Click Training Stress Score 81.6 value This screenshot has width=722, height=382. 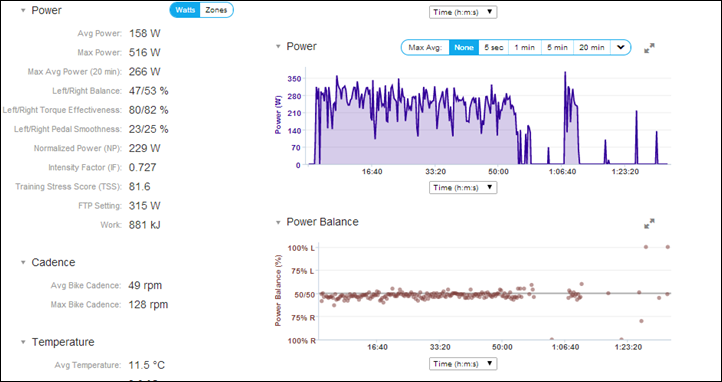point(140,187)
